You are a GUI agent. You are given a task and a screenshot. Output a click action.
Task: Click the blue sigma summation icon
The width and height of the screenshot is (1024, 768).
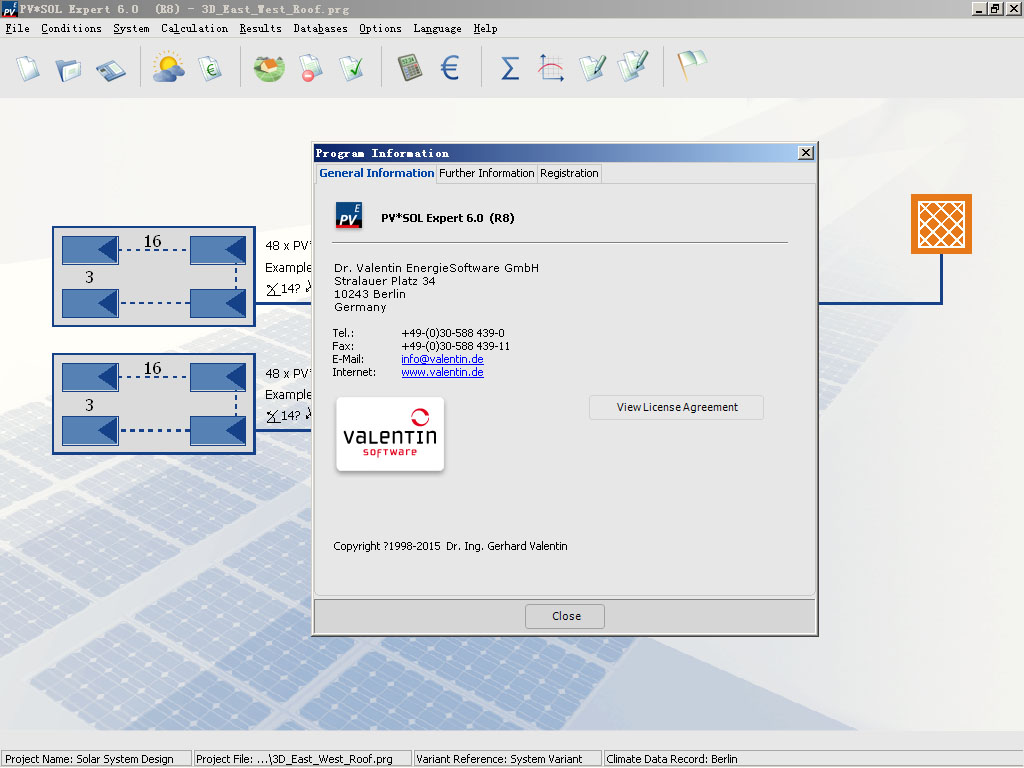point(510,68)
